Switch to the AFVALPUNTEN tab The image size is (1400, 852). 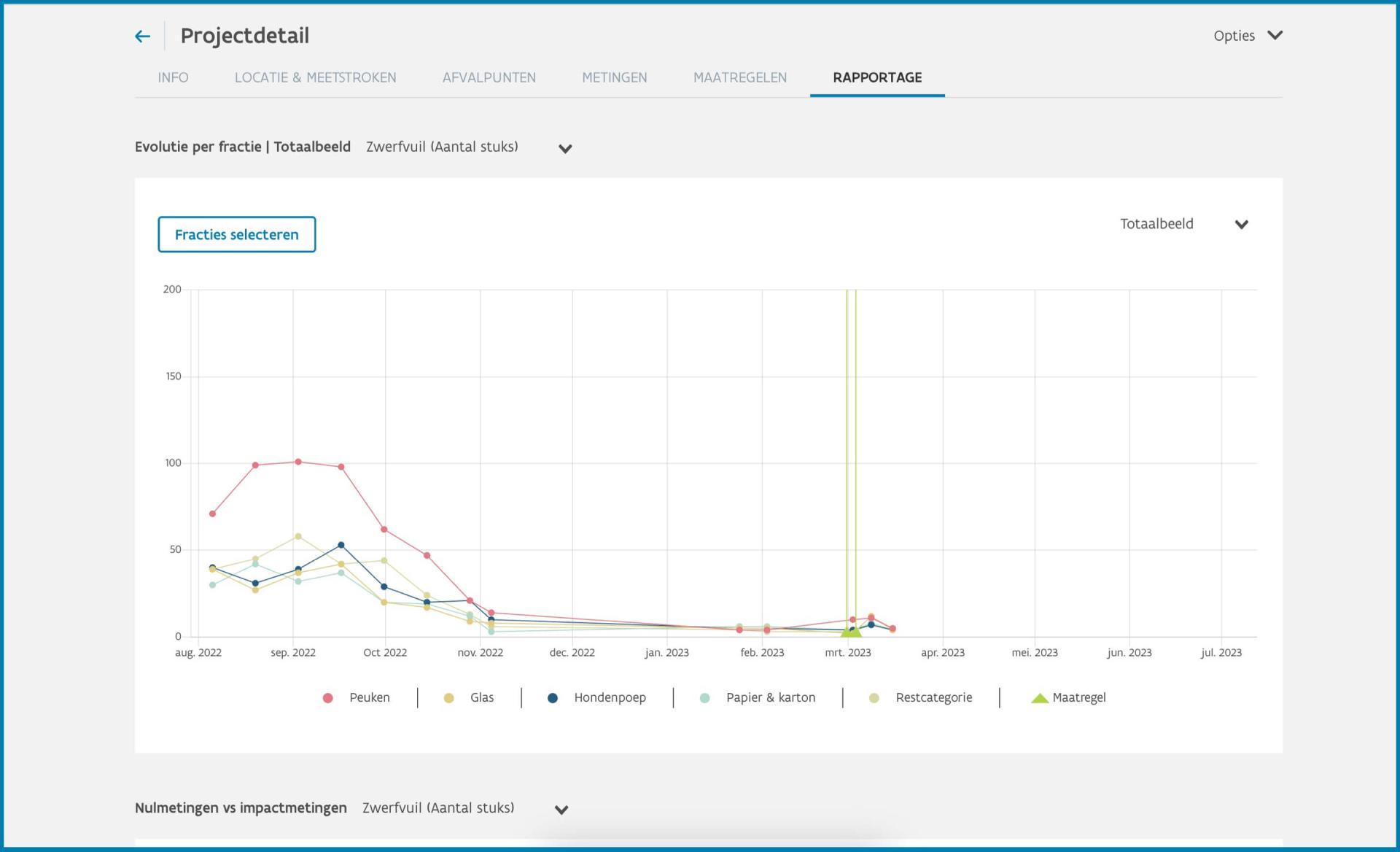pos(489,77)
